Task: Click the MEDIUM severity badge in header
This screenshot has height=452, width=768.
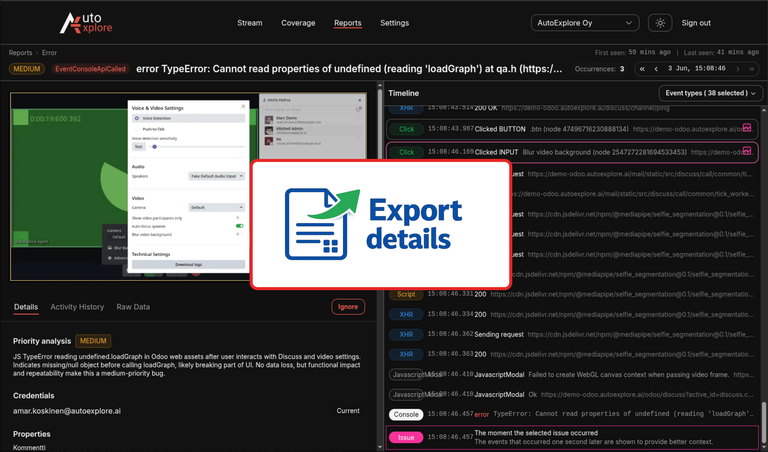Action: tap(27, 69)
